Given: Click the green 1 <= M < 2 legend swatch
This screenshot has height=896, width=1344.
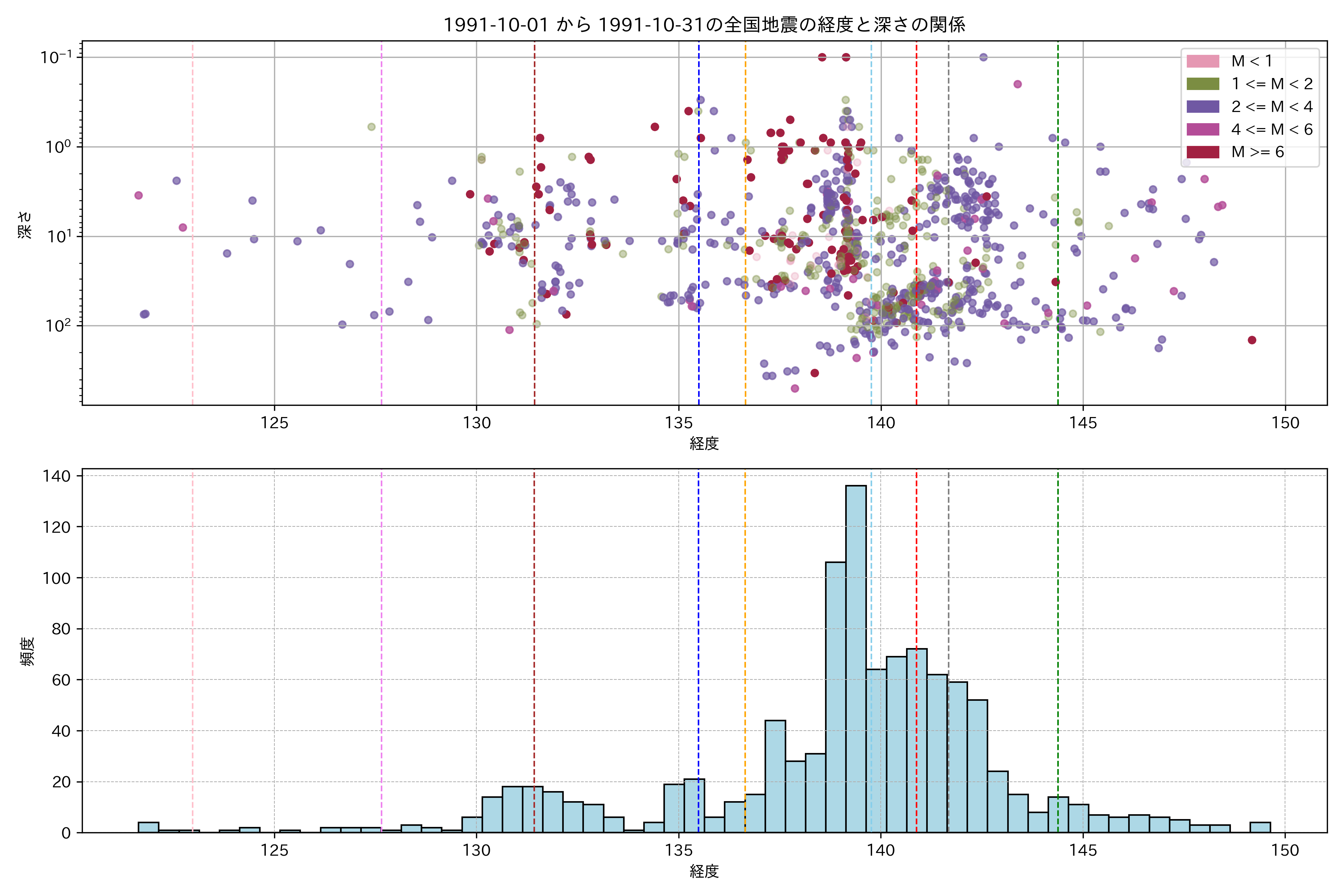Looking at the screenshot, I should point(1202,84).
